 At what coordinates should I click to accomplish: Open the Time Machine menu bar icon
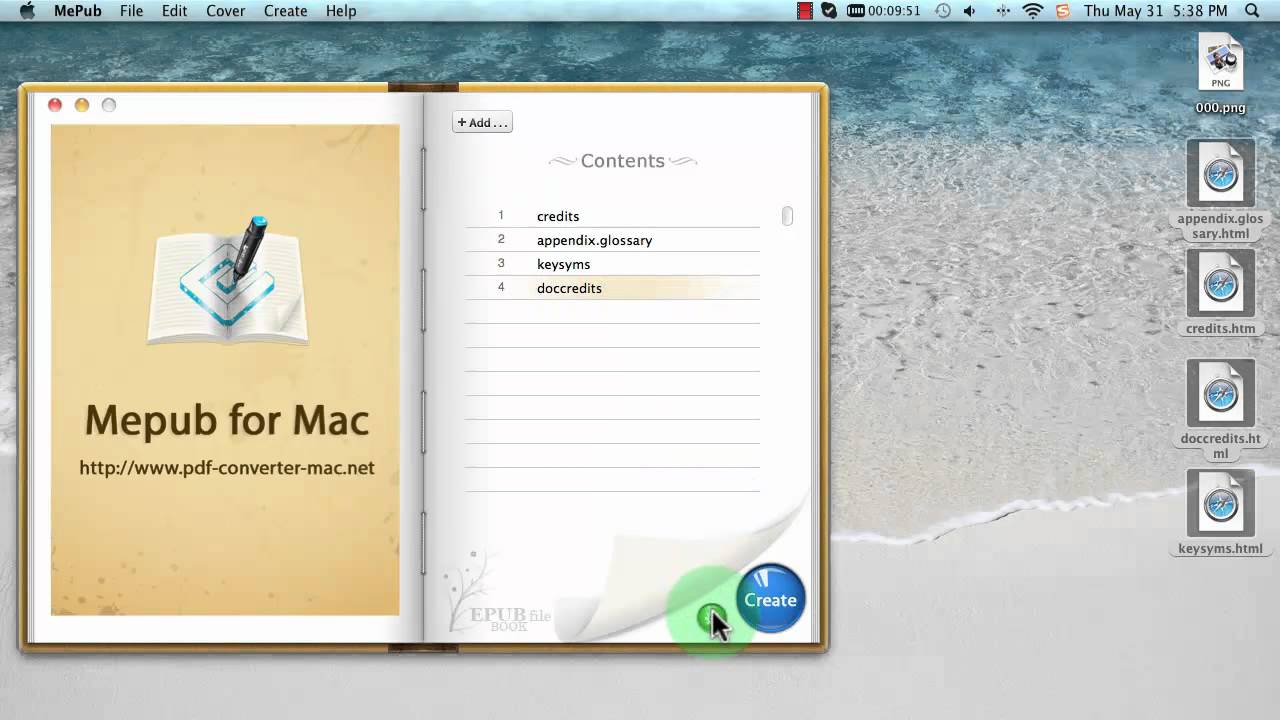[x=943, y=11]
